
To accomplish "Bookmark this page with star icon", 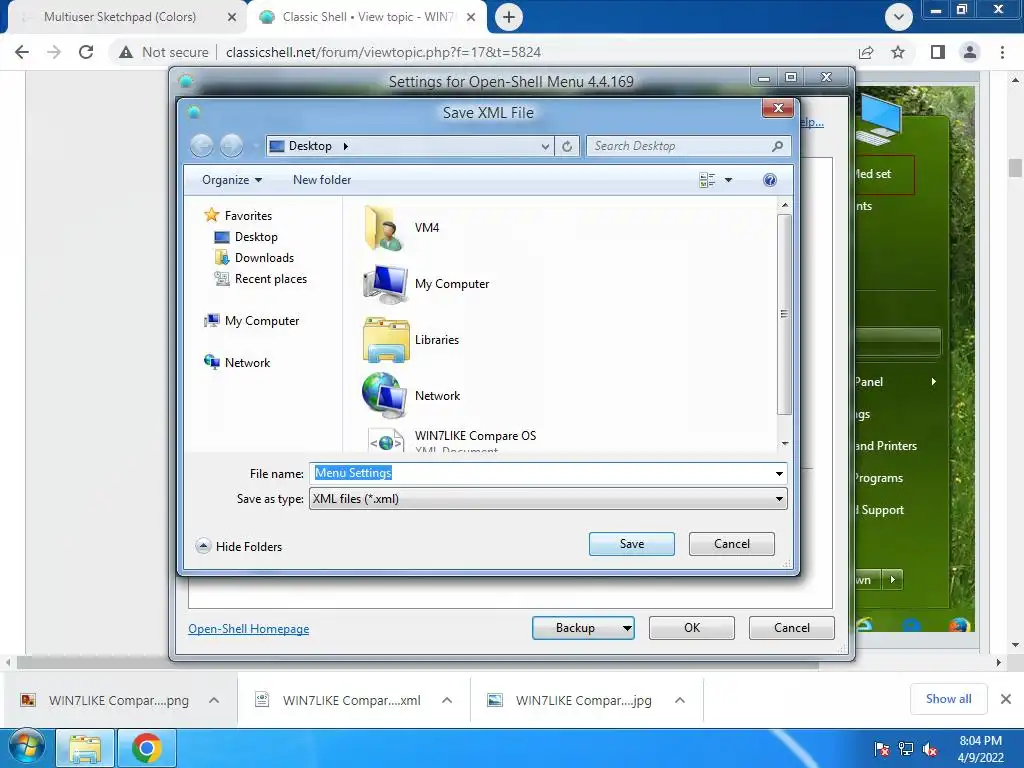I will click(898, 52).
